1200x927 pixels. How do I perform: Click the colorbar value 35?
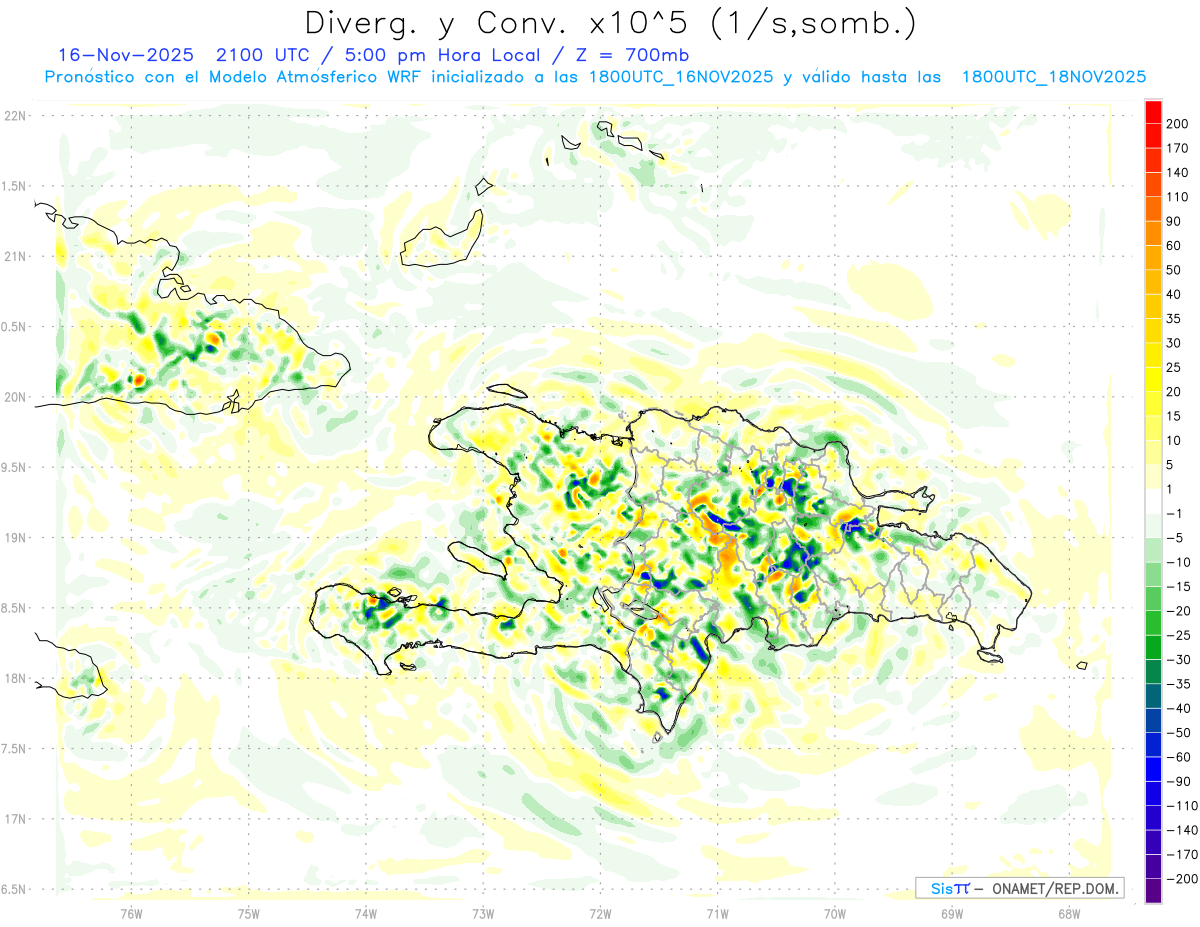tap(1174, 319)
